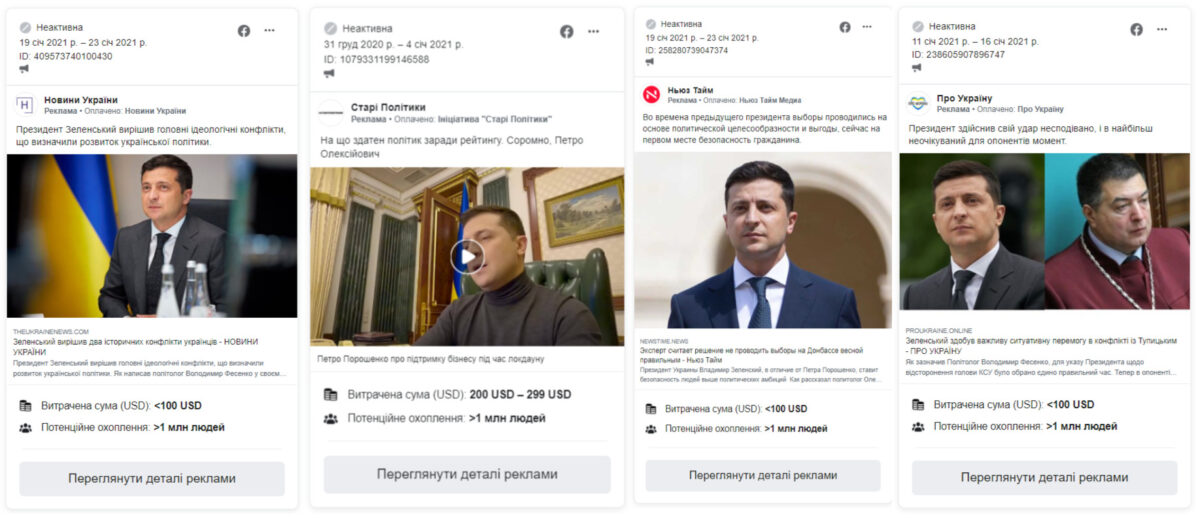Image resolution: width=1200 pixels, height=518 pixels.
Task: Click the Про Україну page avatar
Action: (917, 103)
